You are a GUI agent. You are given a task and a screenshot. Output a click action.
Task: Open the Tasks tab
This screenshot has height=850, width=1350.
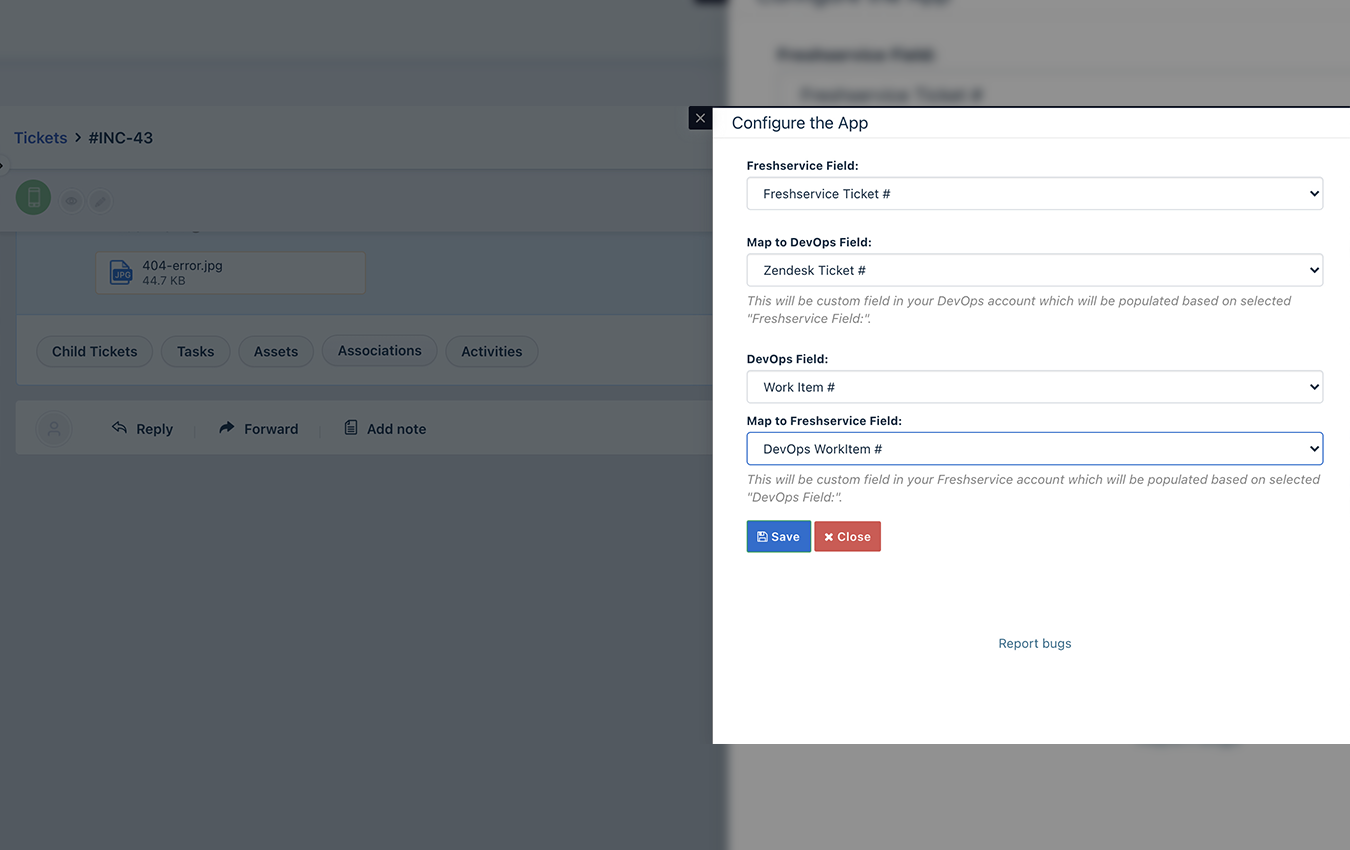(x=195, y=351)
